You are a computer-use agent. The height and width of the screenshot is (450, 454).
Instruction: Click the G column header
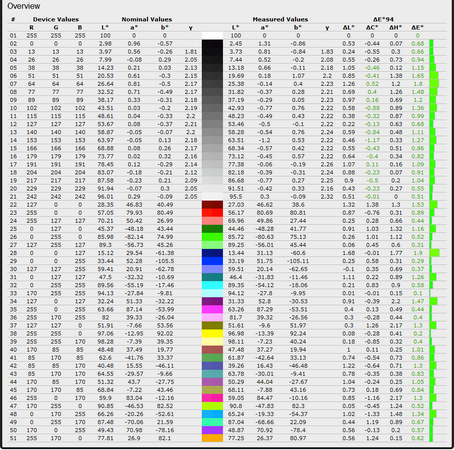coord(56,27)
